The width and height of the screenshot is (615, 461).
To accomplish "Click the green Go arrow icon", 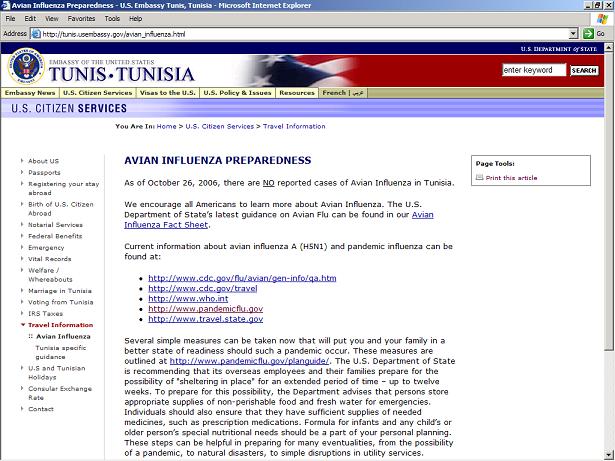I will [x=588, y=34].
